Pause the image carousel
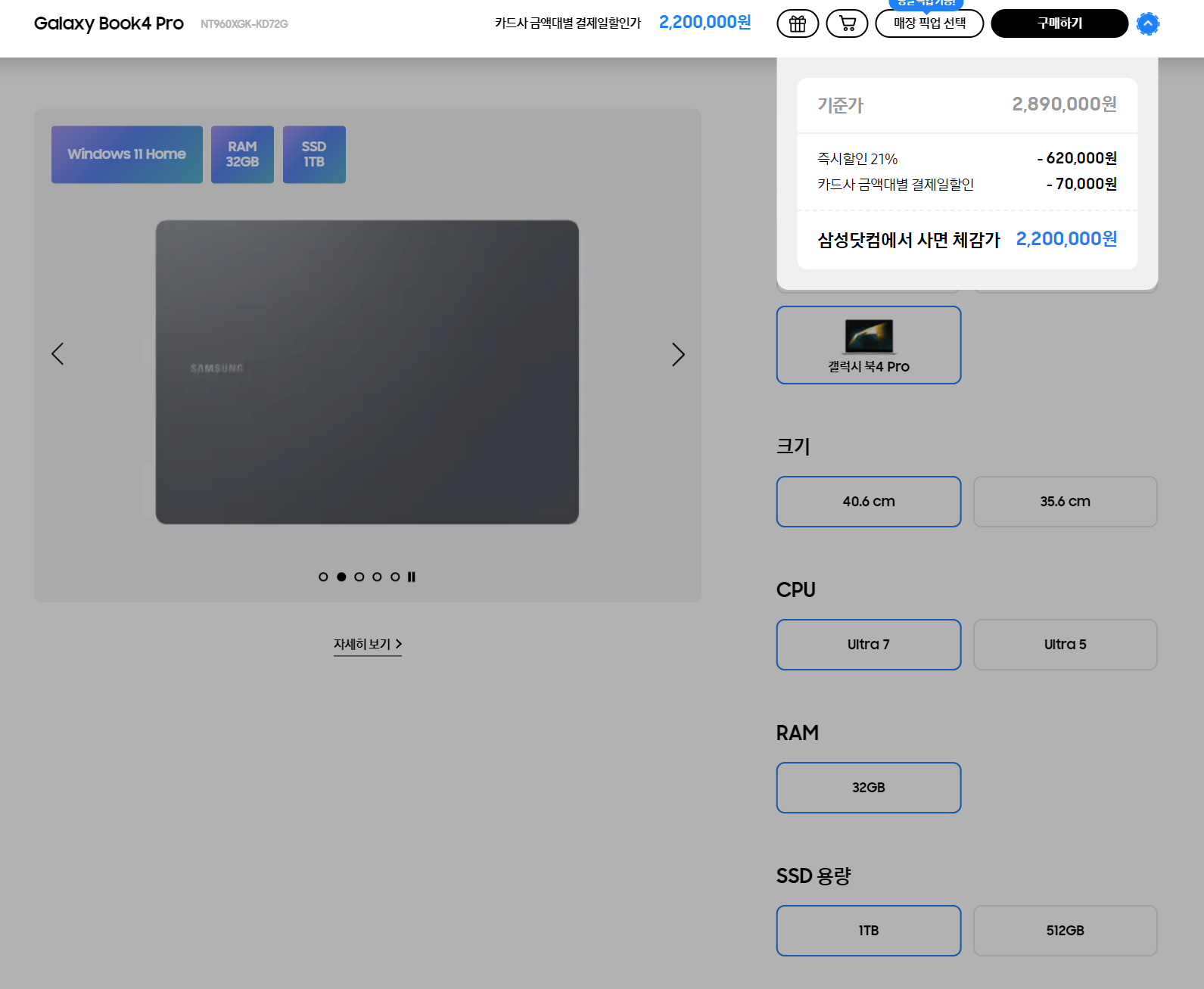 412,577
